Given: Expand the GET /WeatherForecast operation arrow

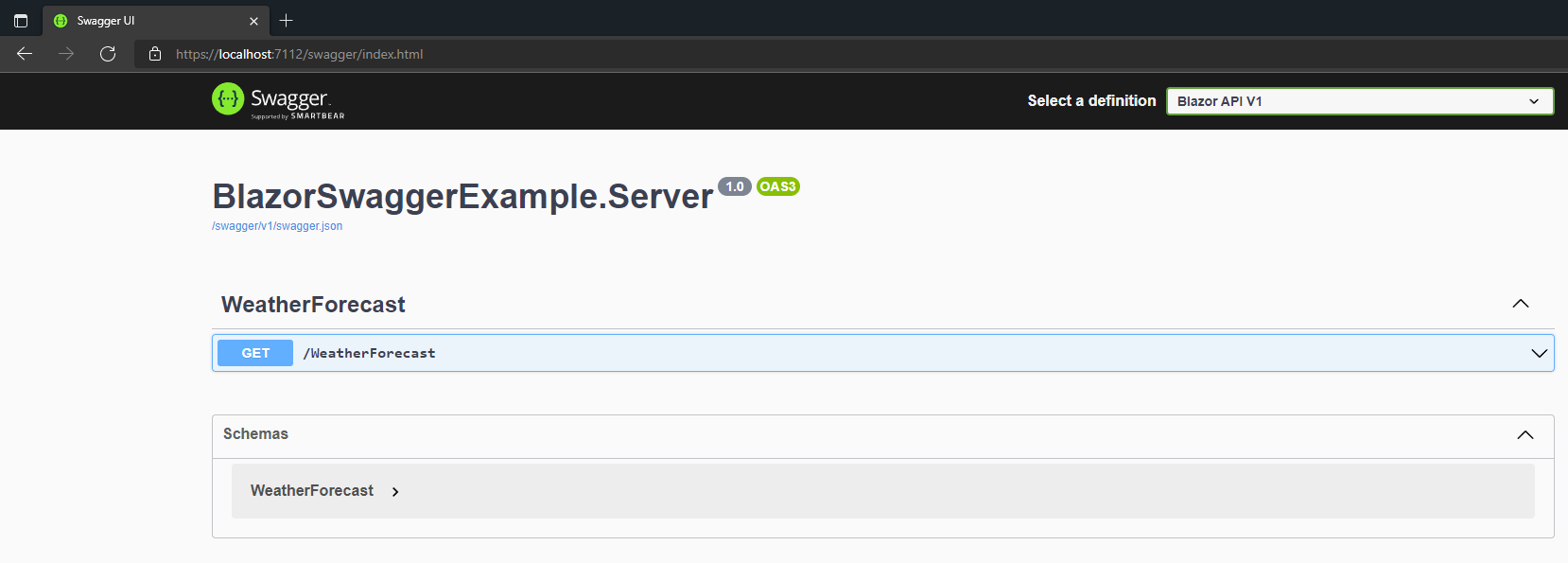Looking at the screenshot, I should tap(1539, 353).
